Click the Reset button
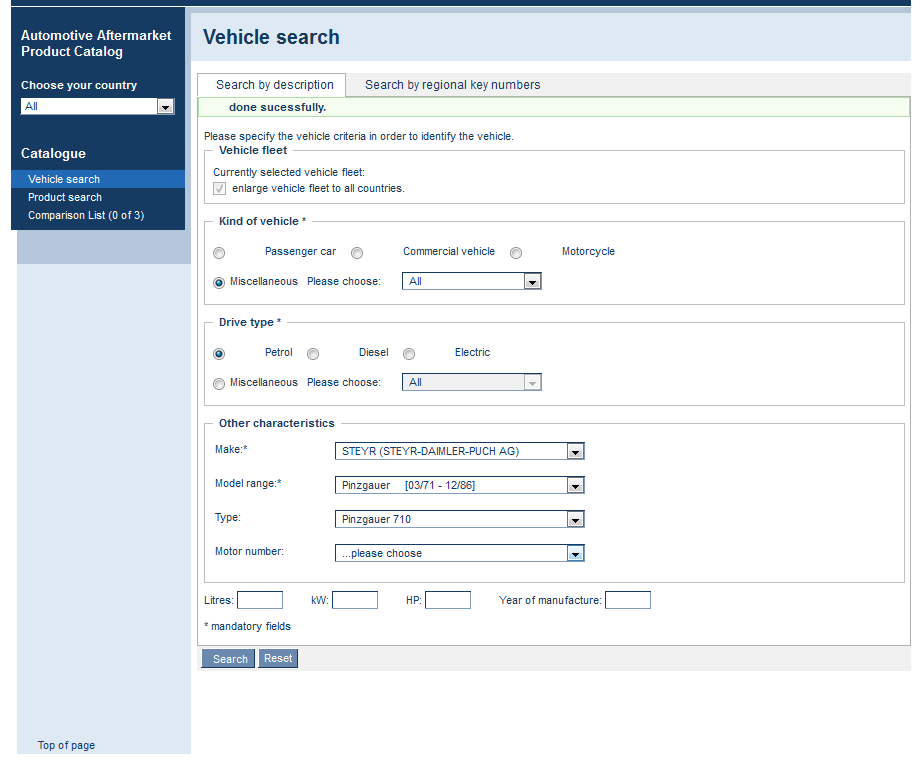This screenshot has height=784, width=920. click(278, 658)
